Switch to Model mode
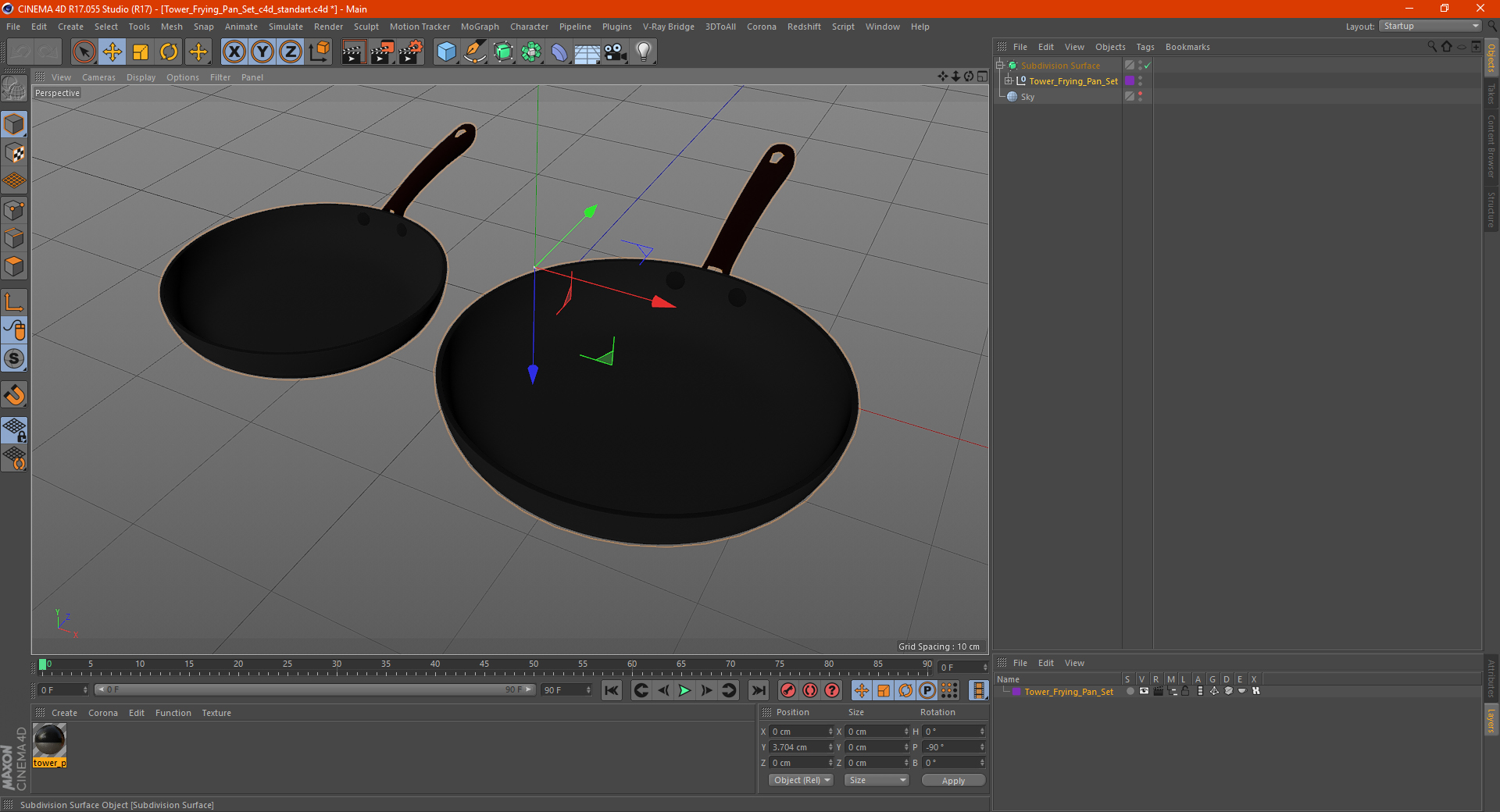This screenshot has height=812, width=1500. tap(14, 125)
